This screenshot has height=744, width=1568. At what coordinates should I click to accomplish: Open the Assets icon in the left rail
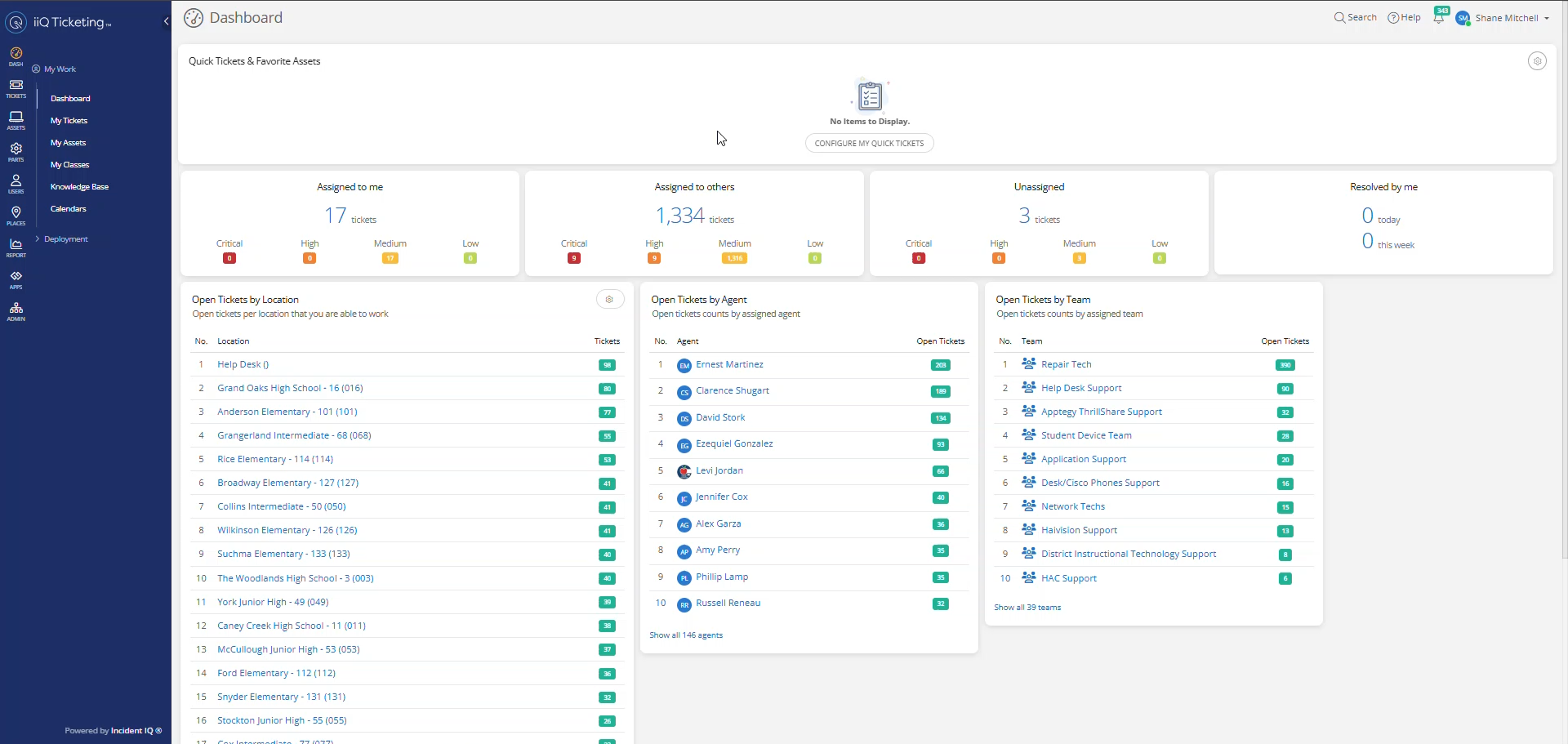pos(16,120)
